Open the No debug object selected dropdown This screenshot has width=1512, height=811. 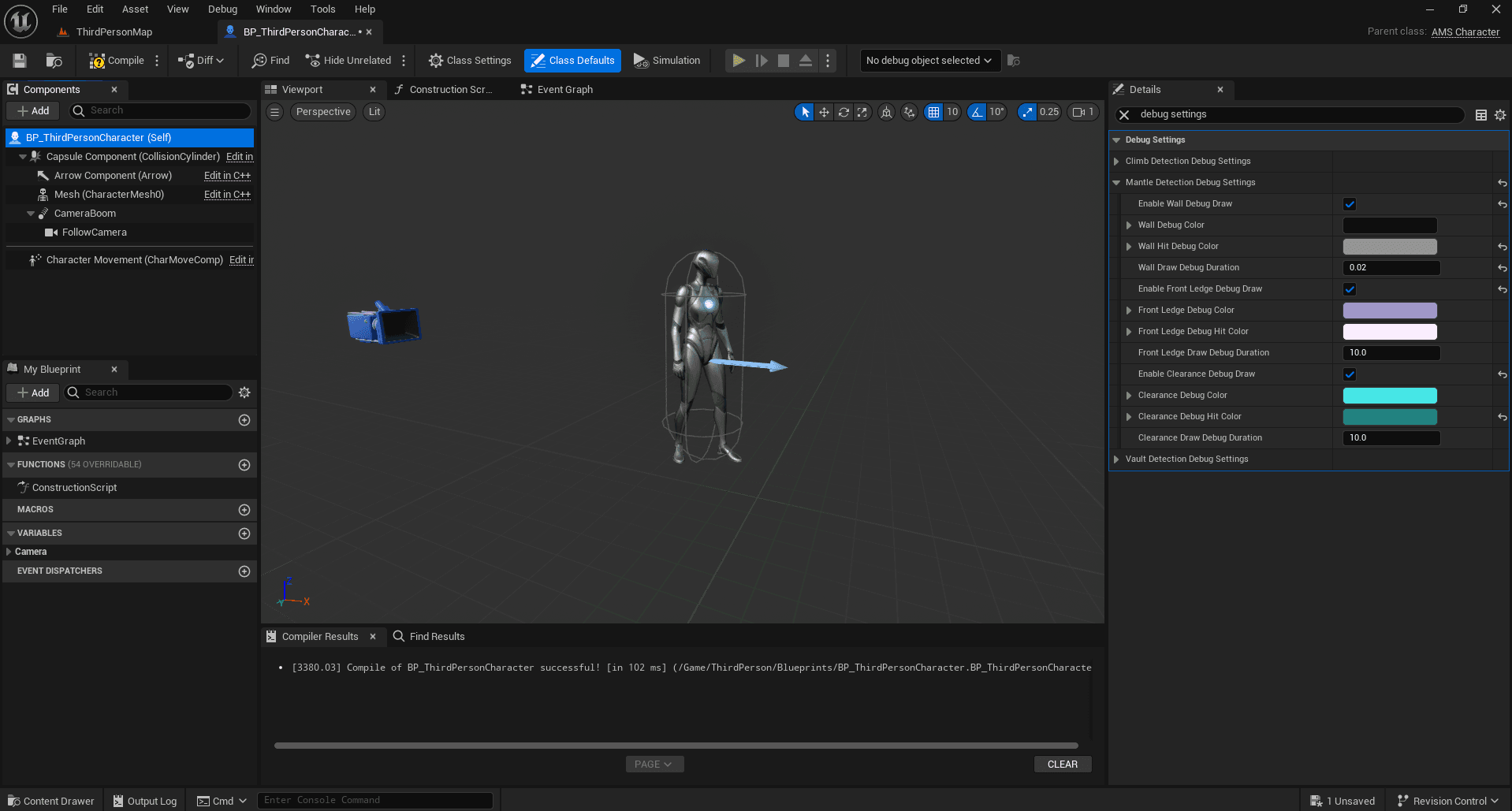pyautogui.click(x=929, y=61)
